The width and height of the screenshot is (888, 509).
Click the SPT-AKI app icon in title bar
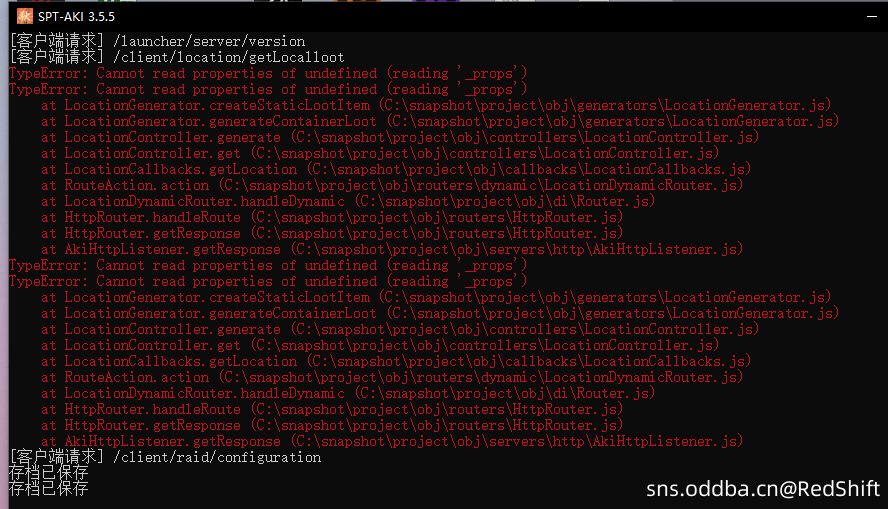pos(24,16)
